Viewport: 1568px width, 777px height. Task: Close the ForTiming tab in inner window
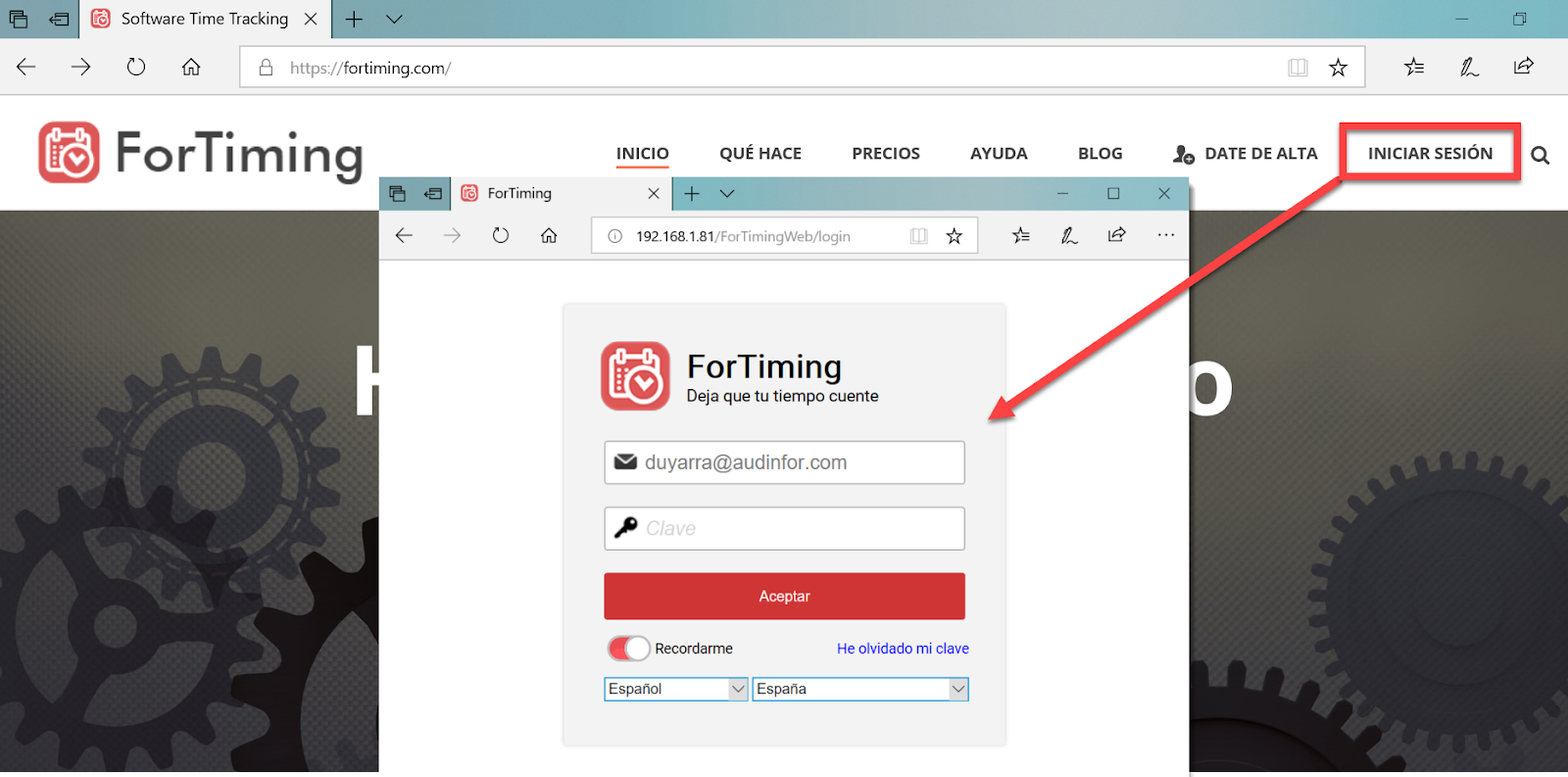point(654,194)
